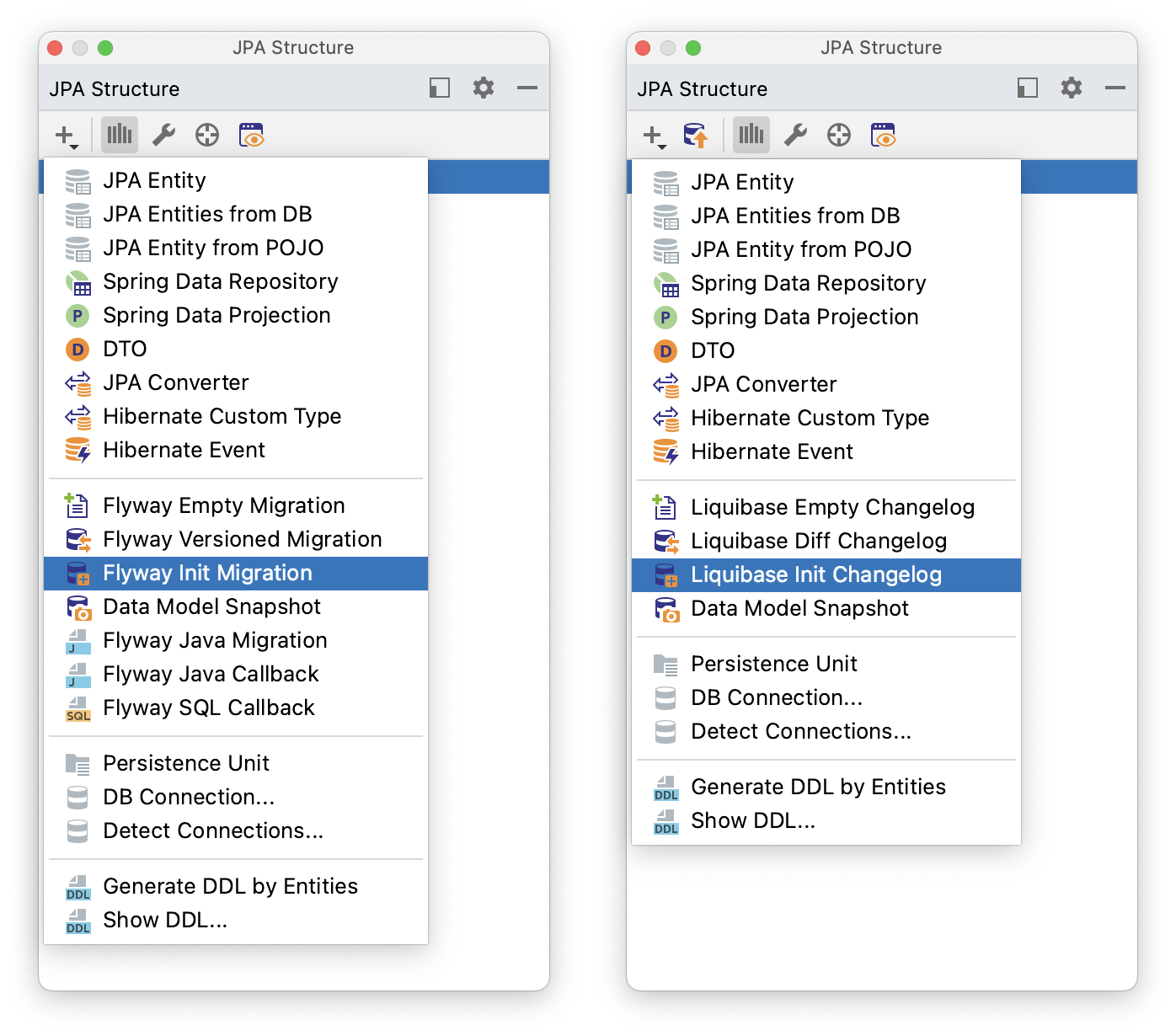Screen dimensions: 1176x1036
Task: Hide the right JPA Structure panel with minus icon
Action: [x=1115, y=88]
